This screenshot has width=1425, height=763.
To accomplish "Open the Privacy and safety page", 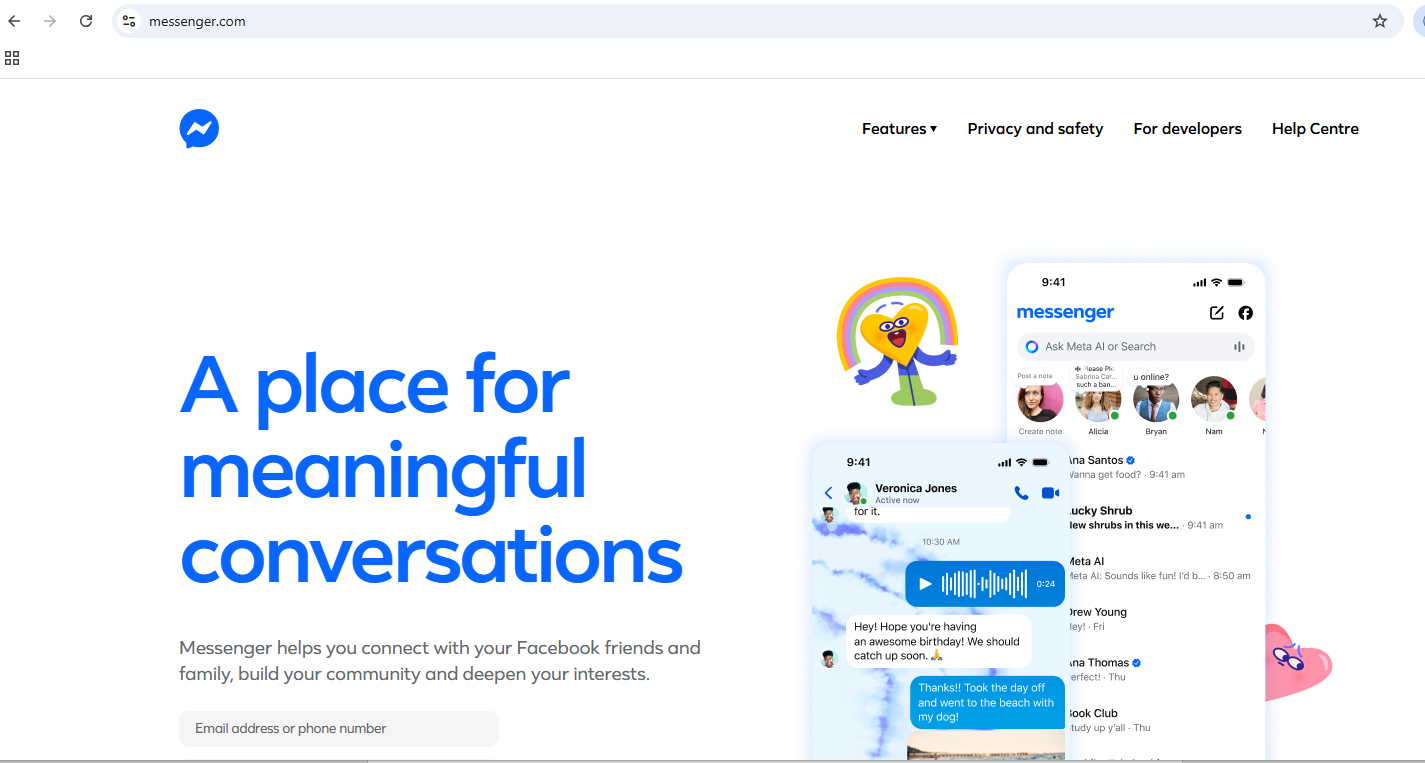I will [1035, 129].
